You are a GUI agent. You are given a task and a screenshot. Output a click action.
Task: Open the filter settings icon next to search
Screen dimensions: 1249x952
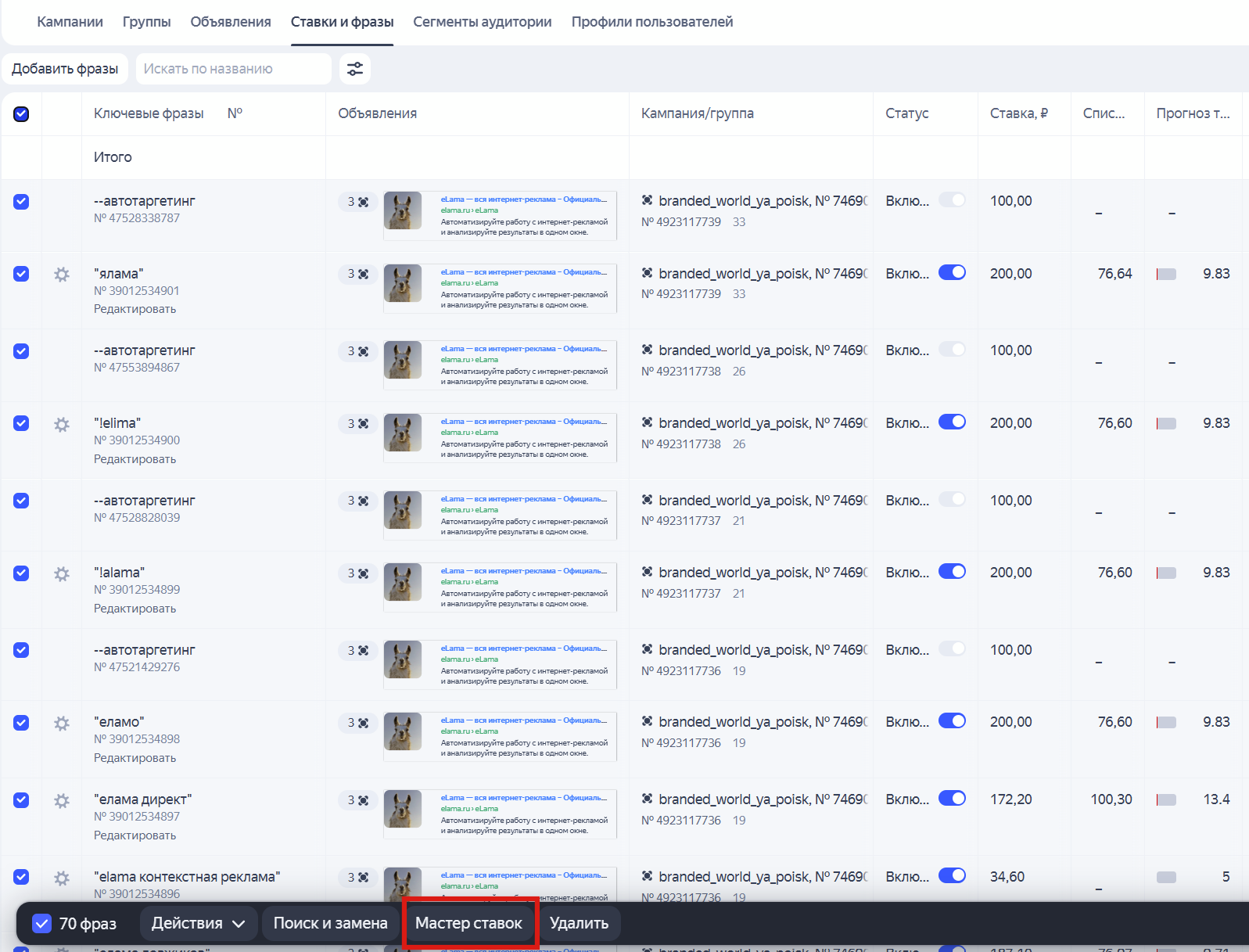[x=354, y=69]
